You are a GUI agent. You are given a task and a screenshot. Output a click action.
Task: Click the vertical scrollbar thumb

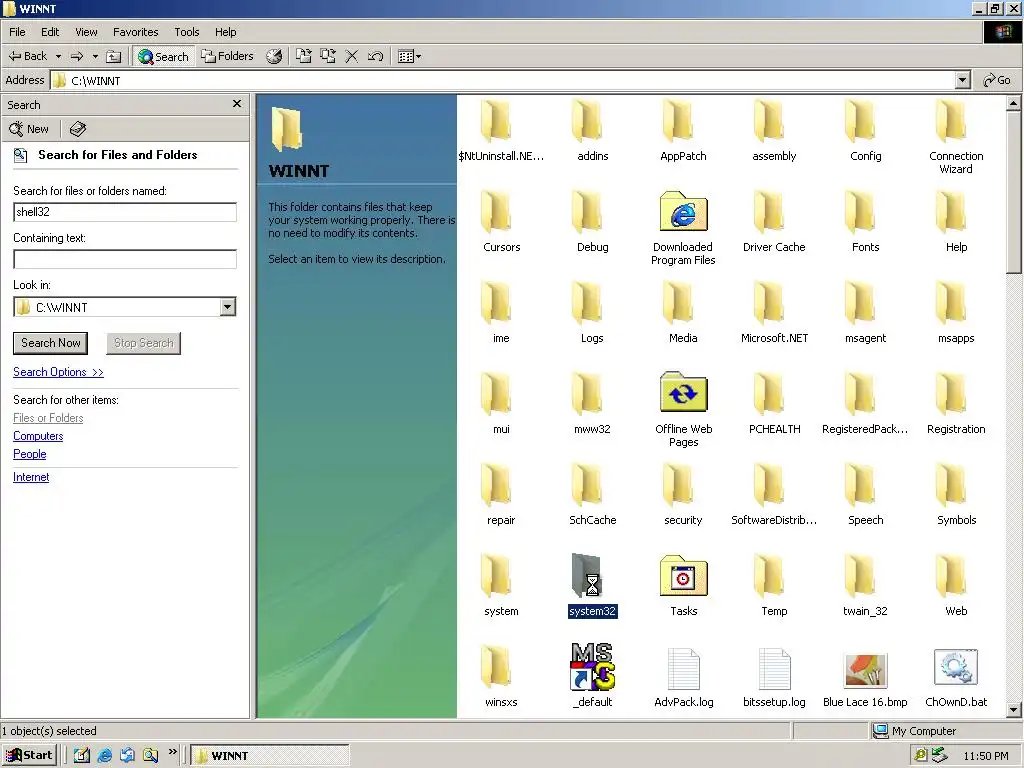tap(1013, 192)
